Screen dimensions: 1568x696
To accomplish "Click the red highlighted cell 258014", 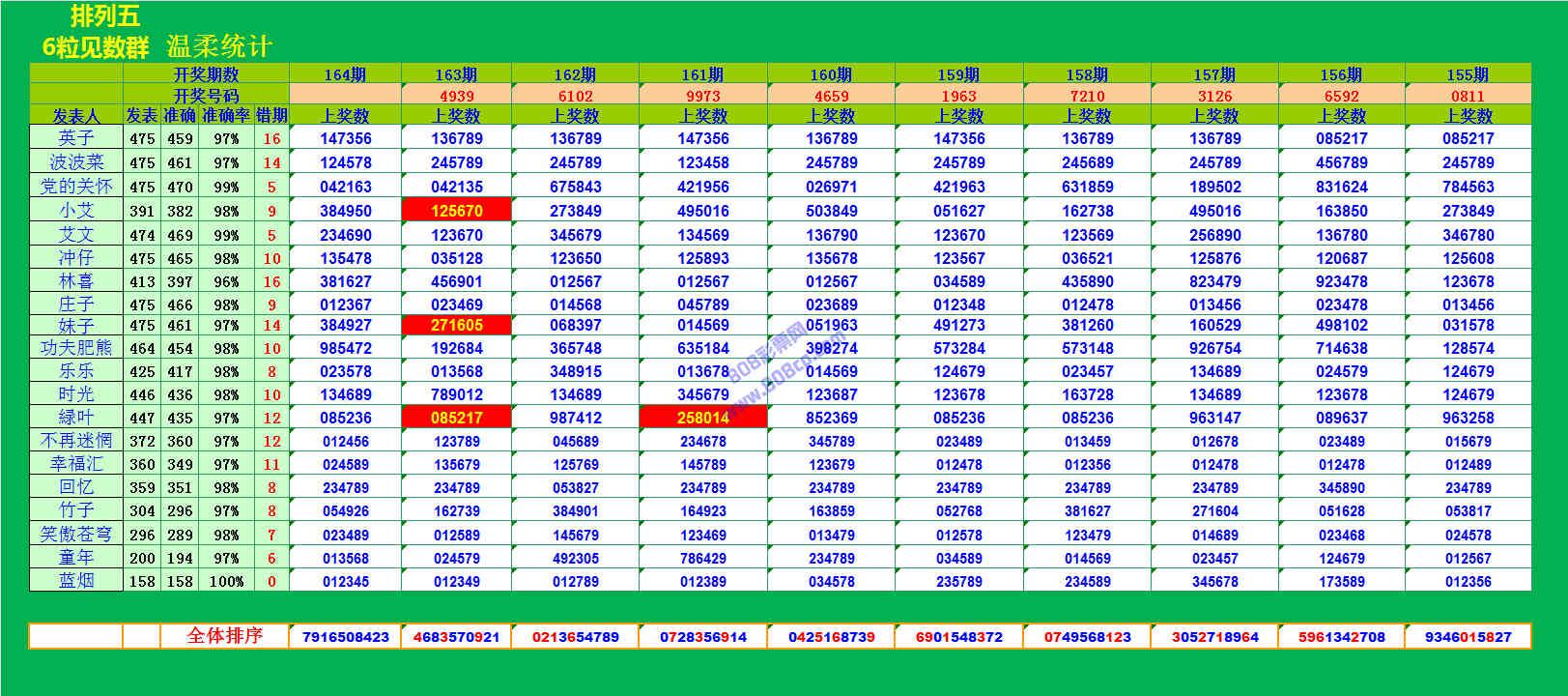I will tap(702, 418).
